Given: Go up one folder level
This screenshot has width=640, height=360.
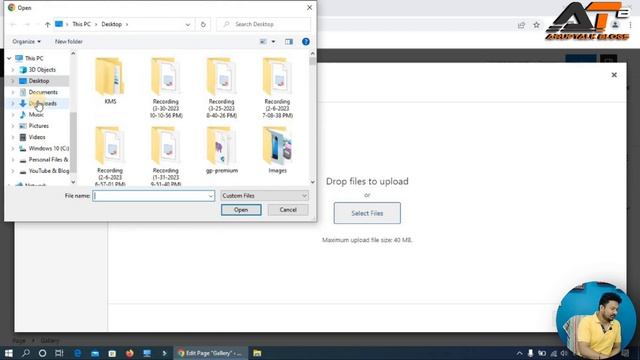Looking at the screenshot, I should pyautogui.click(x=47, y=24).
